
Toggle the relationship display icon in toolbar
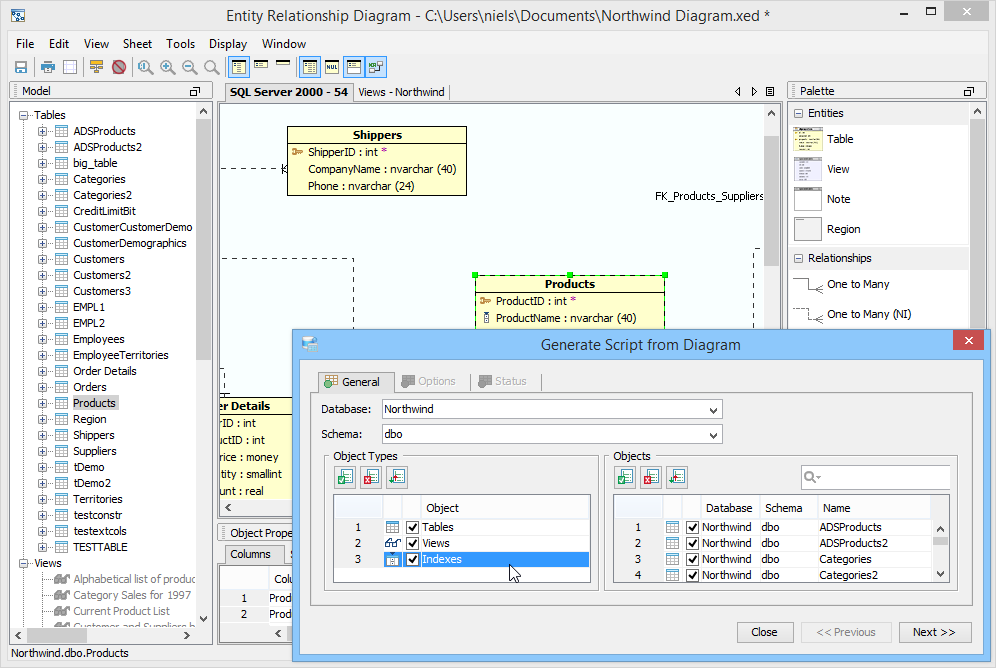pyautogui.click(x=376, y=67)
